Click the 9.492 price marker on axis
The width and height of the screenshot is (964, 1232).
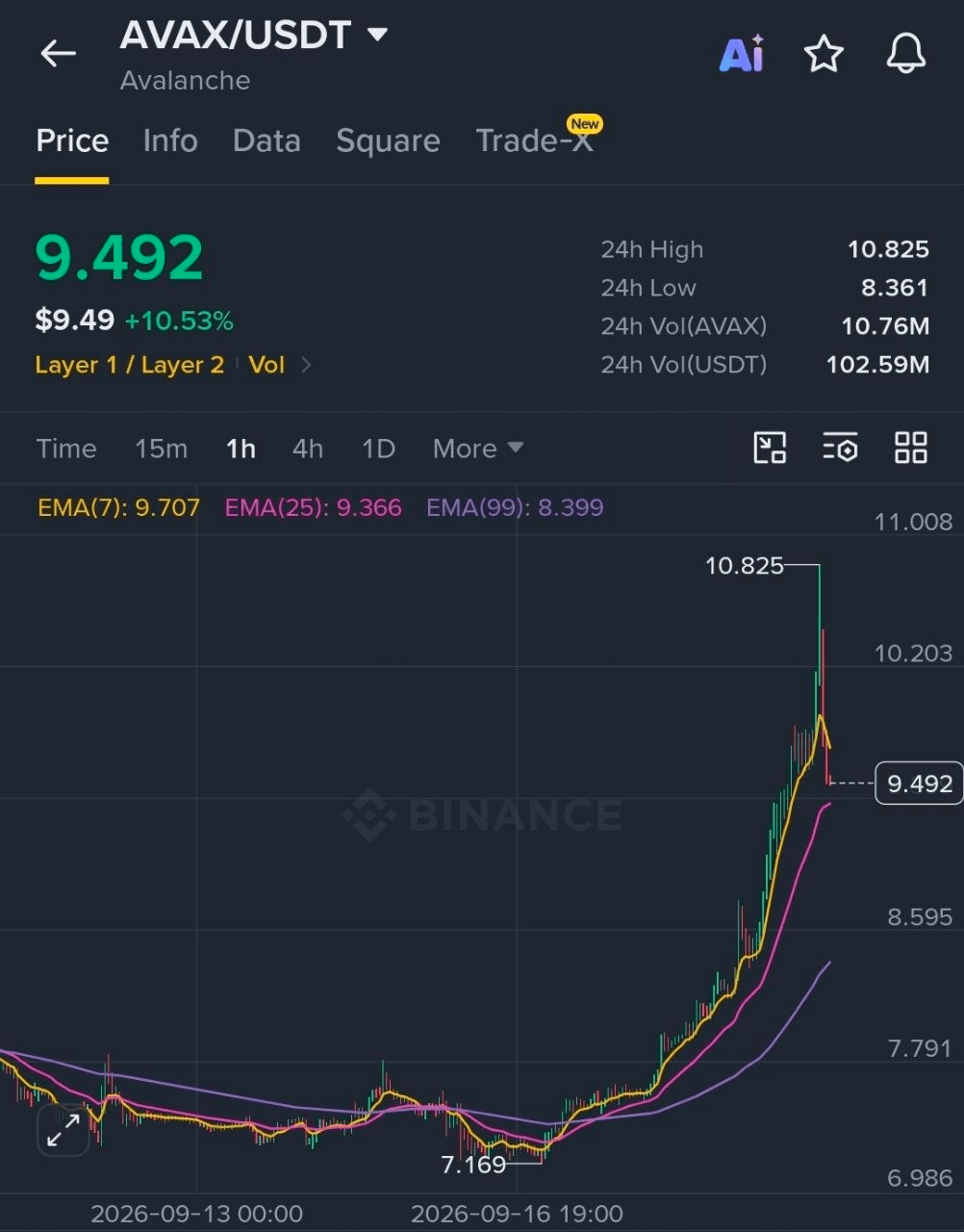920,783
